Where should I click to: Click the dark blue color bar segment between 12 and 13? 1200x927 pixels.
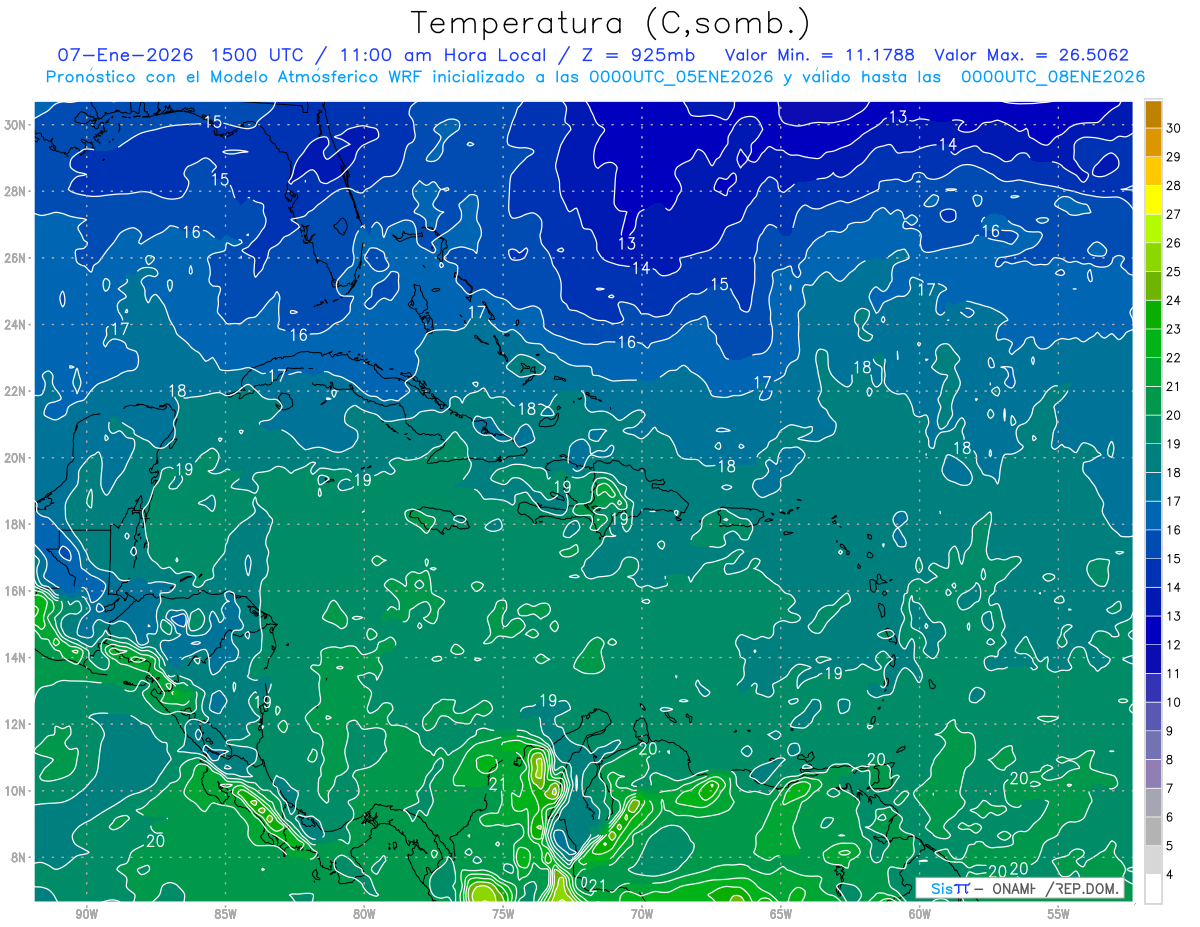click(1153, 631)
